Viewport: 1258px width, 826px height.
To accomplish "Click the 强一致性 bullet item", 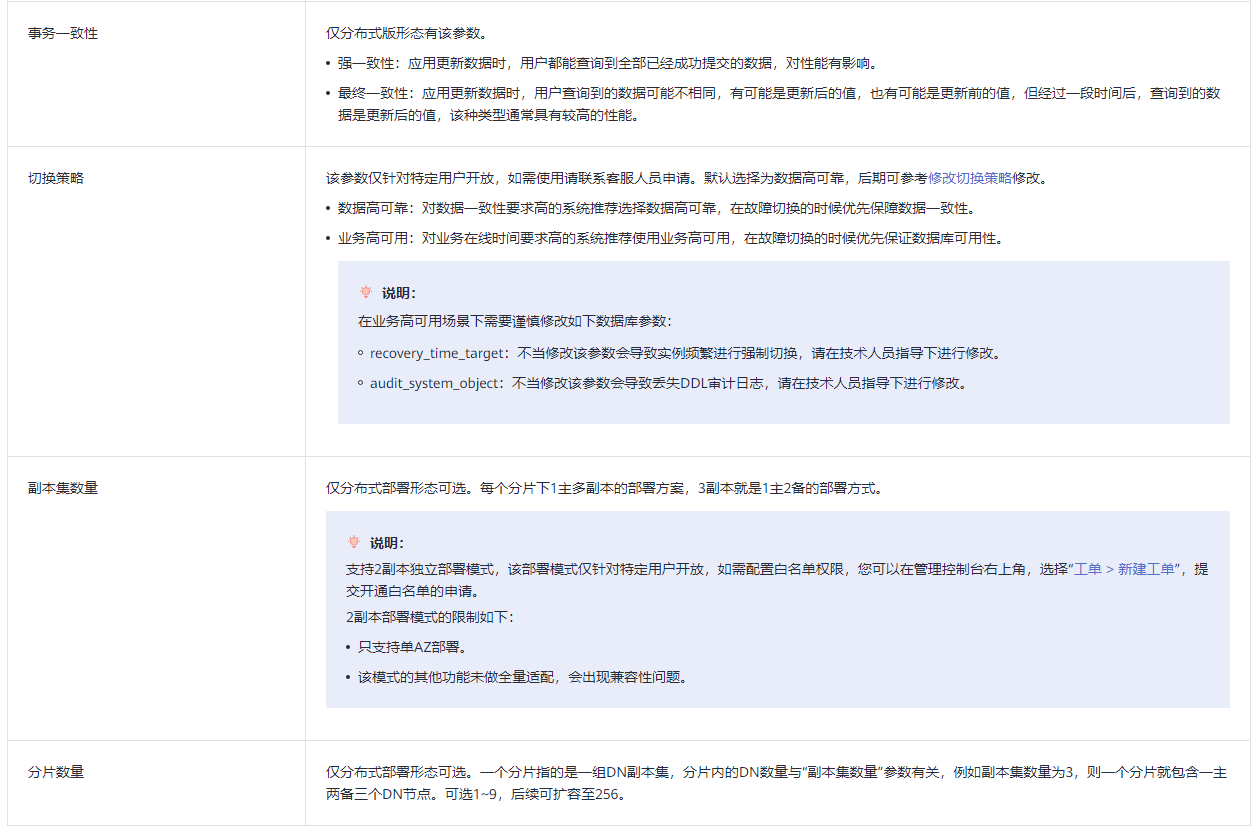I will click(607, 63).
